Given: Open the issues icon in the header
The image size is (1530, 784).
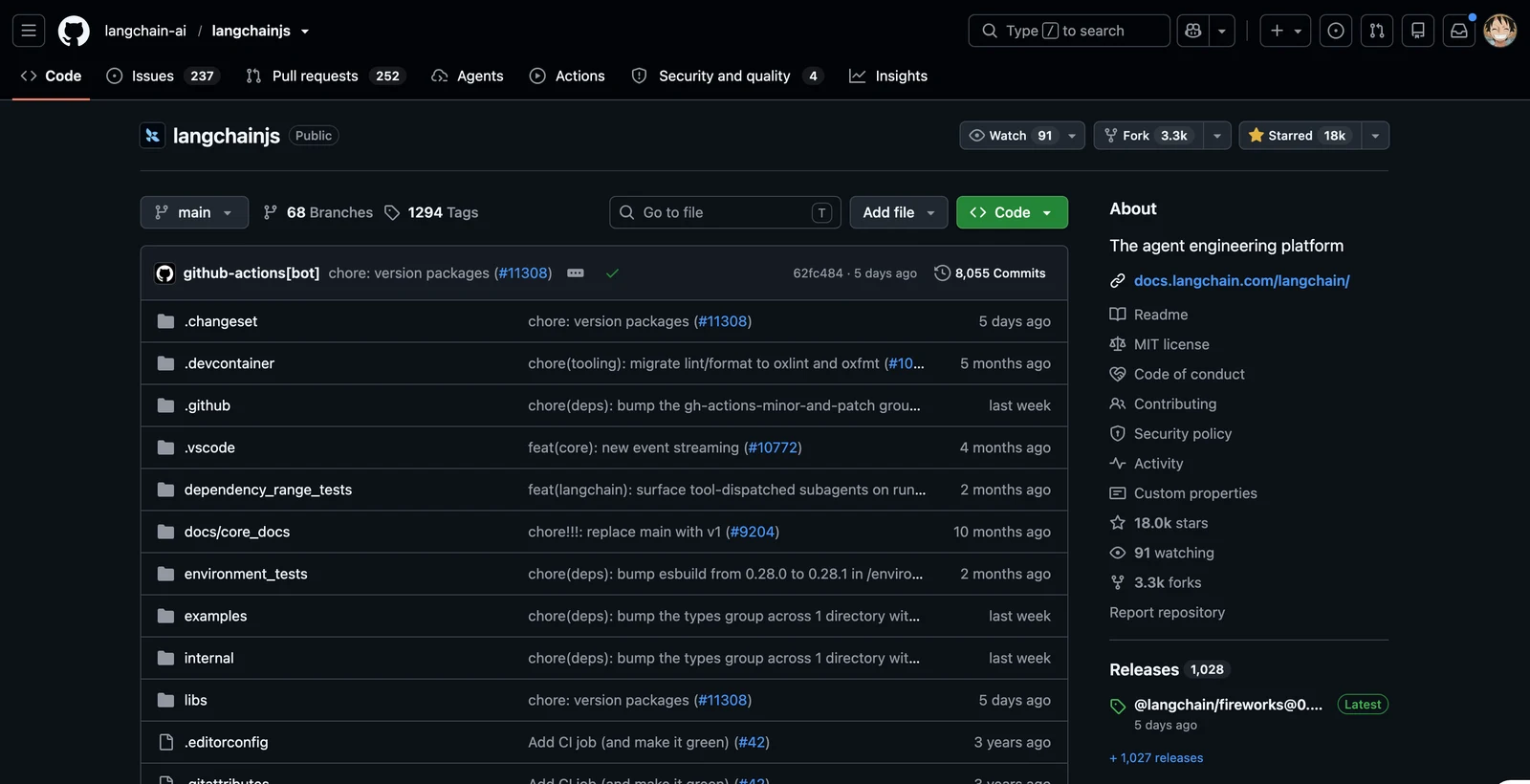Looking at the screenshot, I should coord(1336,31).
